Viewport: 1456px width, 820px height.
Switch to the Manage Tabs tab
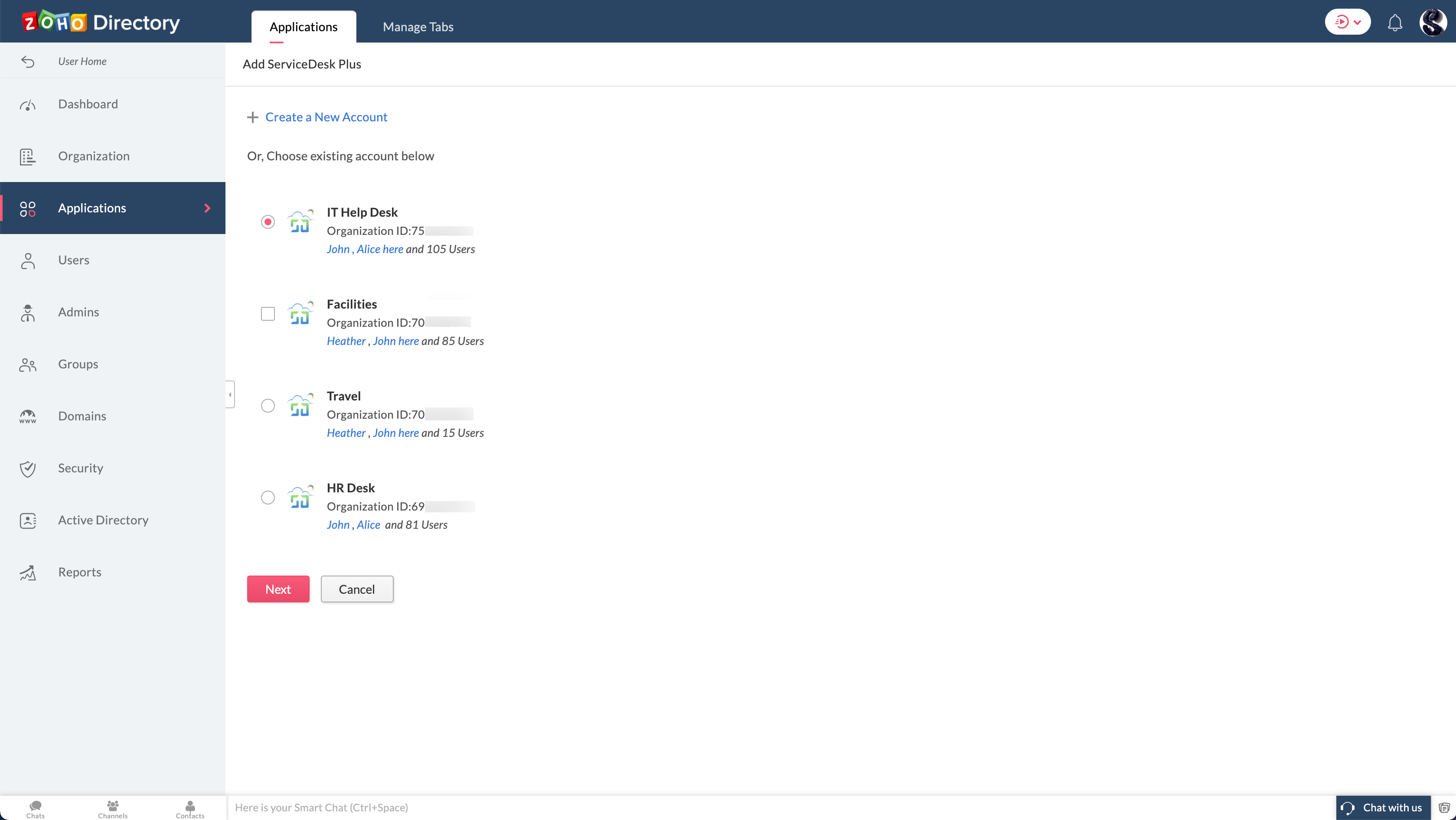[x=418, y=26]
